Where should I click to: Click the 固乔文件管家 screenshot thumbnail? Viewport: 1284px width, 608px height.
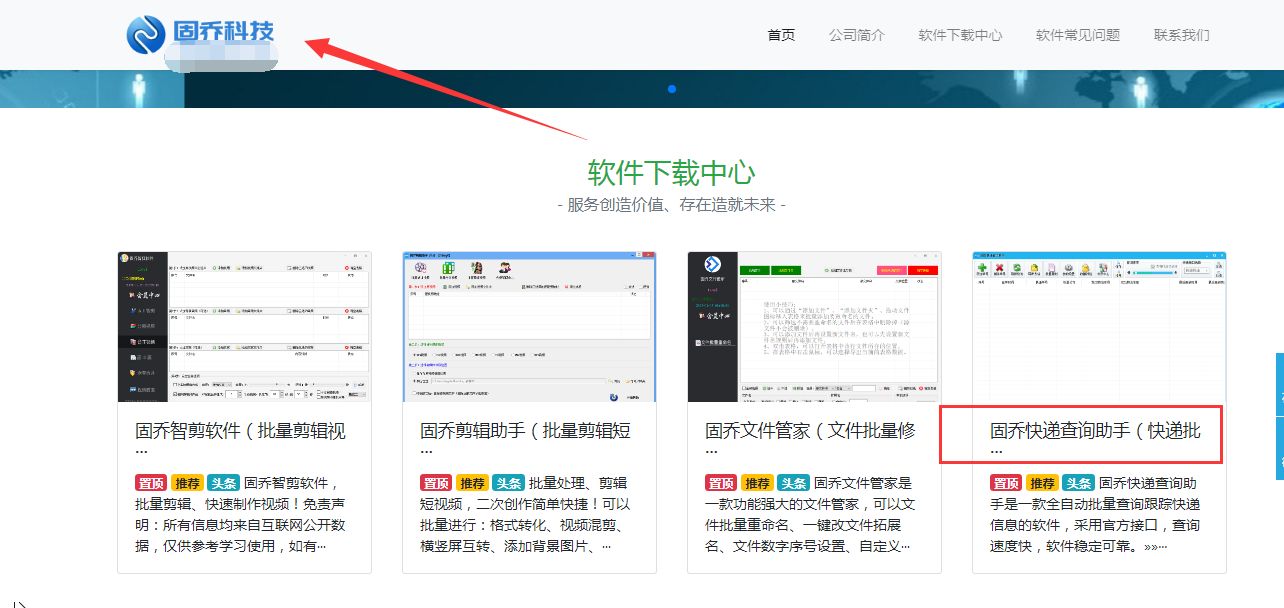pos(812,326)
